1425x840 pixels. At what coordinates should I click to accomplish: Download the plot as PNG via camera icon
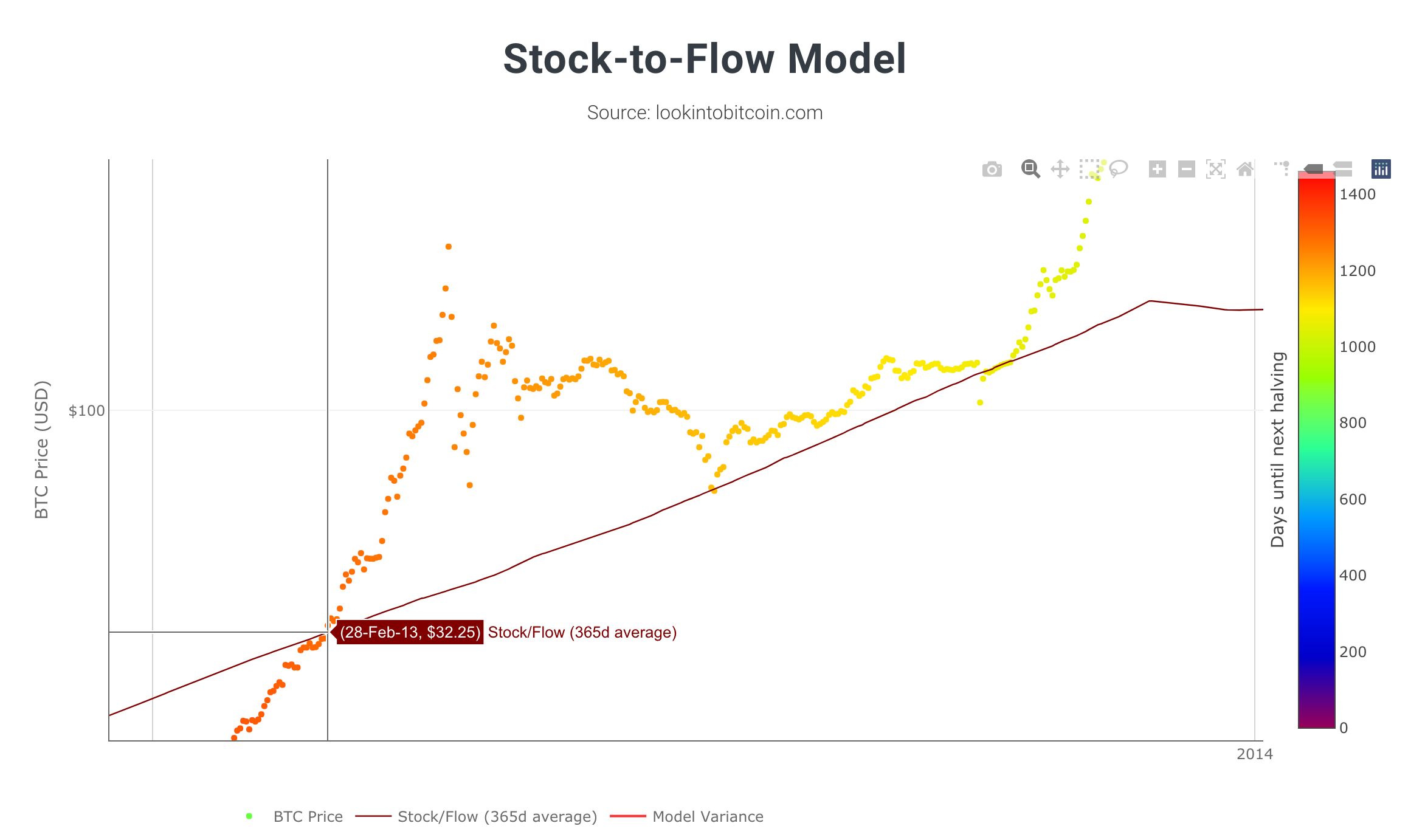pos(992,170)
